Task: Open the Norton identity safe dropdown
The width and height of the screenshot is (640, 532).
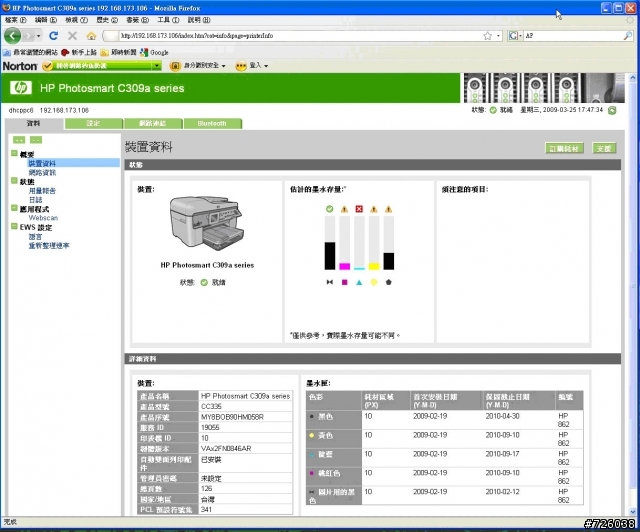Action: point(198,66)
